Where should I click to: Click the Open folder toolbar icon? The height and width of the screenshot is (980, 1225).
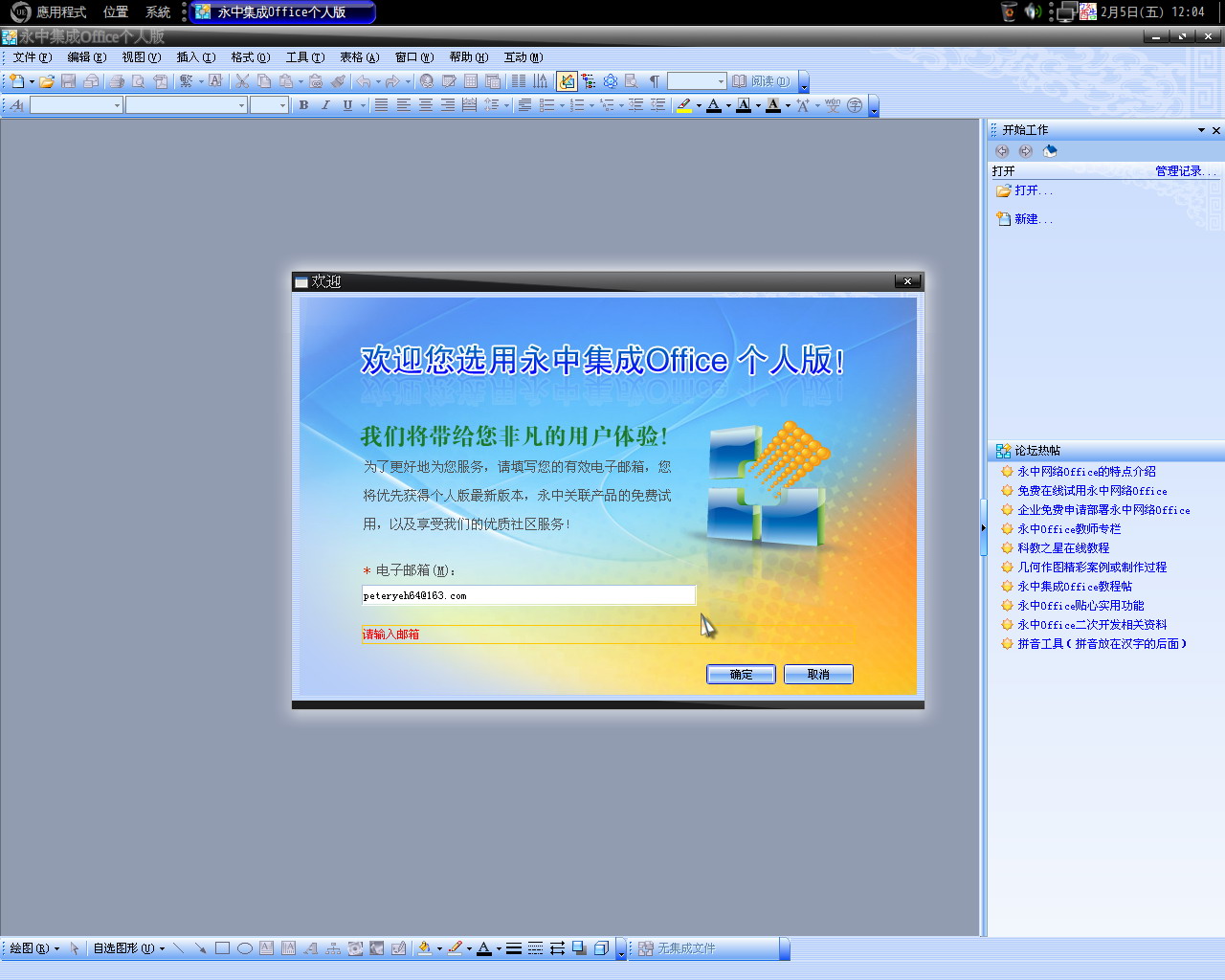47,81
